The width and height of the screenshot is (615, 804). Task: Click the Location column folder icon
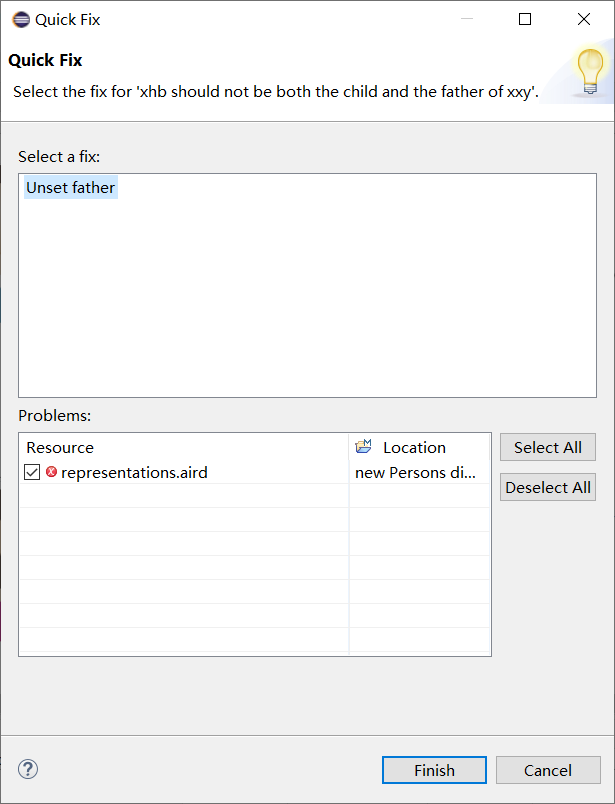pos(363,447)
